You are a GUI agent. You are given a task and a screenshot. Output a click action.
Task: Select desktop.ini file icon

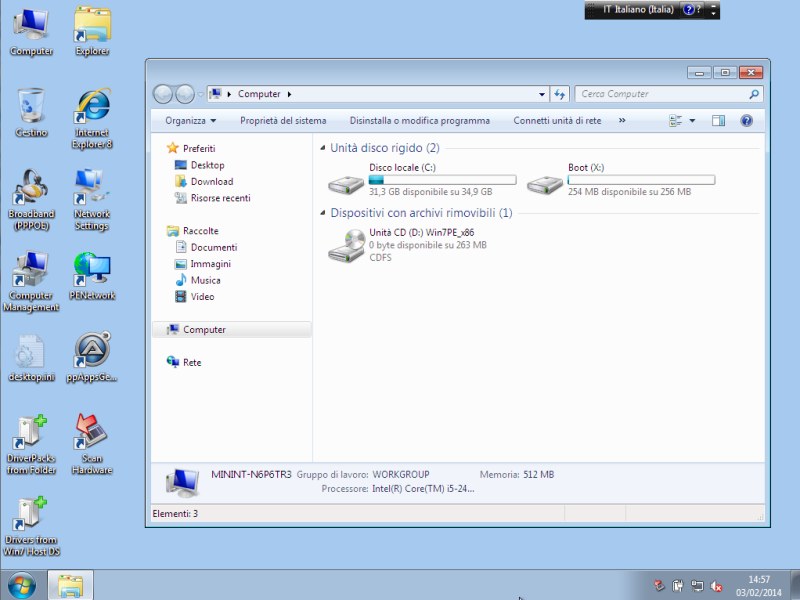(x=31, y=358)
